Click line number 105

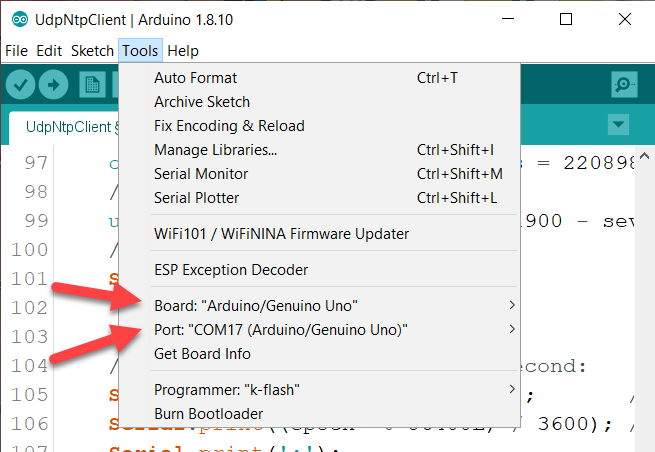pos(29,395)
